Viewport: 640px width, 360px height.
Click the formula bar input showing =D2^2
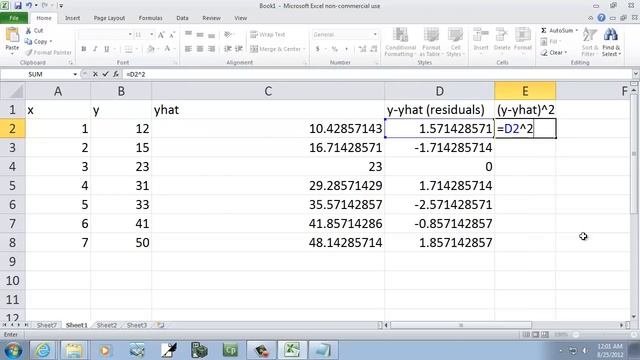pos(377,74)
